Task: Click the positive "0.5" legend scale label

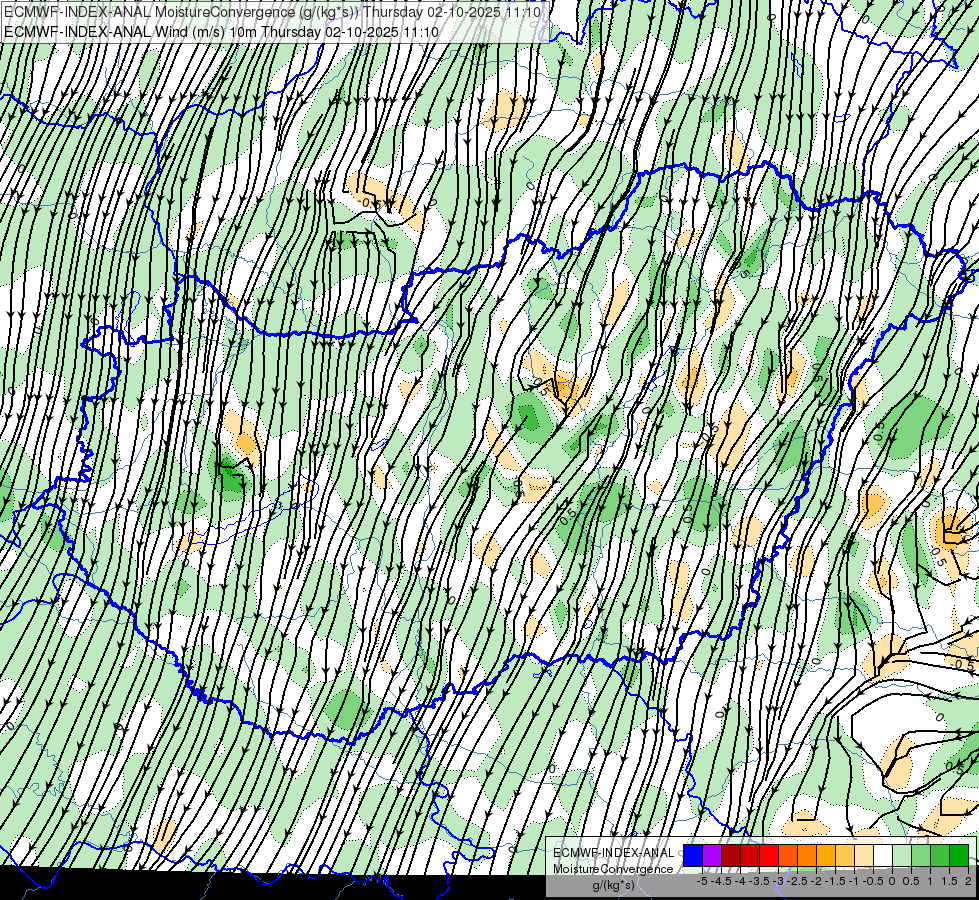Action: click(911, 881)
